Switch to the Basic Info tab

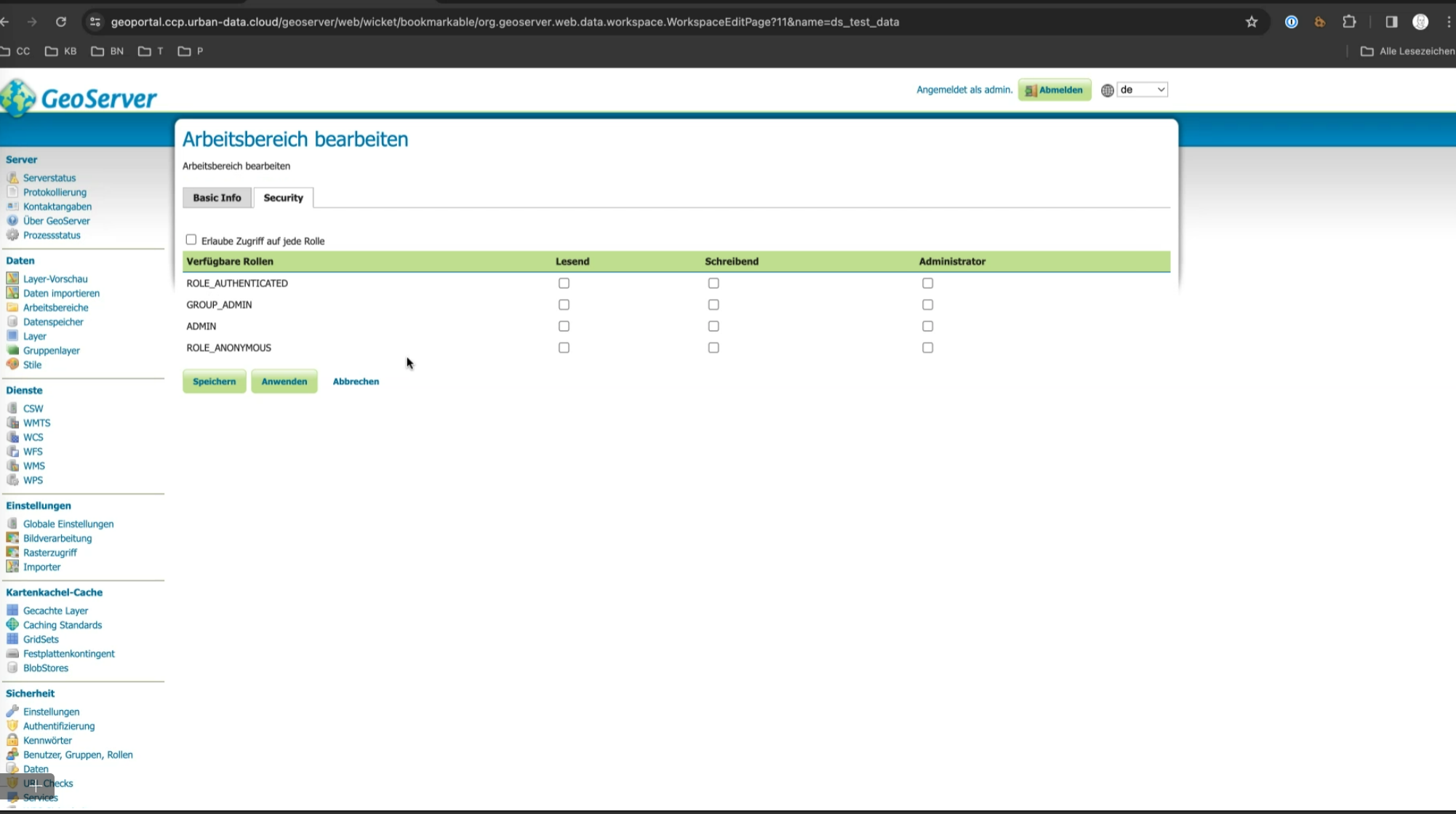pos(217,198)
